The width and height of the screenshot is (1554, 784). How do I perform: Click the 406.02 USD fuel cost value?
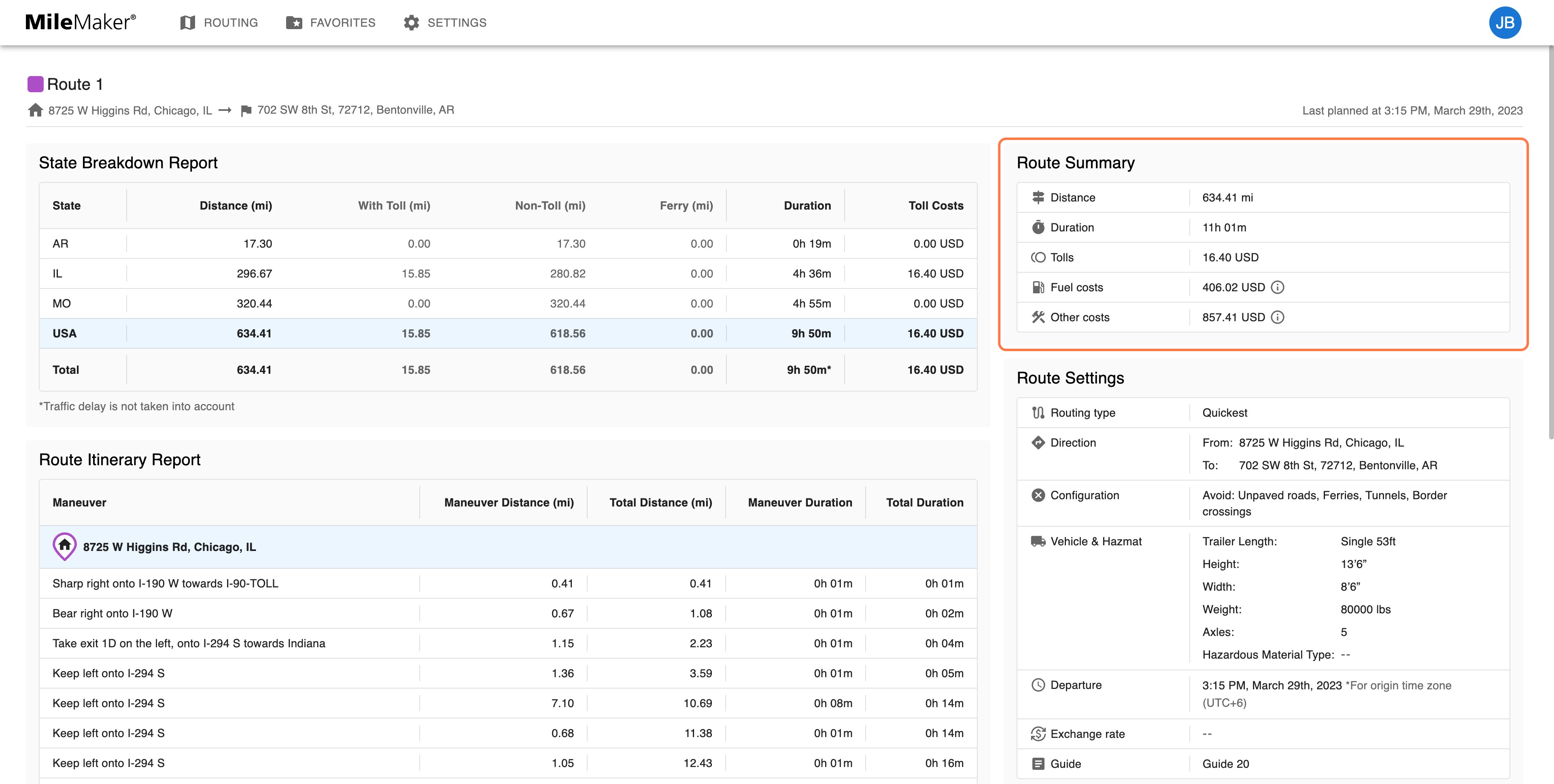click(x=1233, y=287)
